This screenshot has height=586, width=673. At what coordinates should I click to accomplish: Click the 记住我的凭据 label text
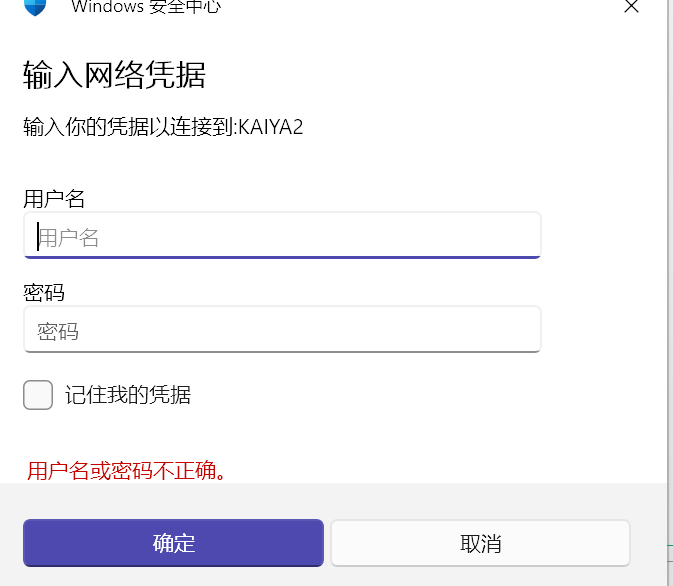(128, 395)
